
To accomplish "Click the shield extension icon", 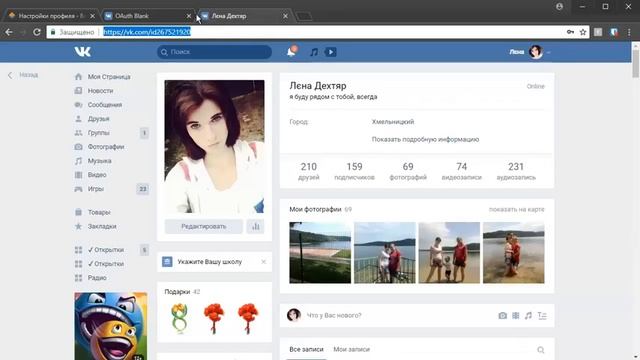I will tap(614, 32).
